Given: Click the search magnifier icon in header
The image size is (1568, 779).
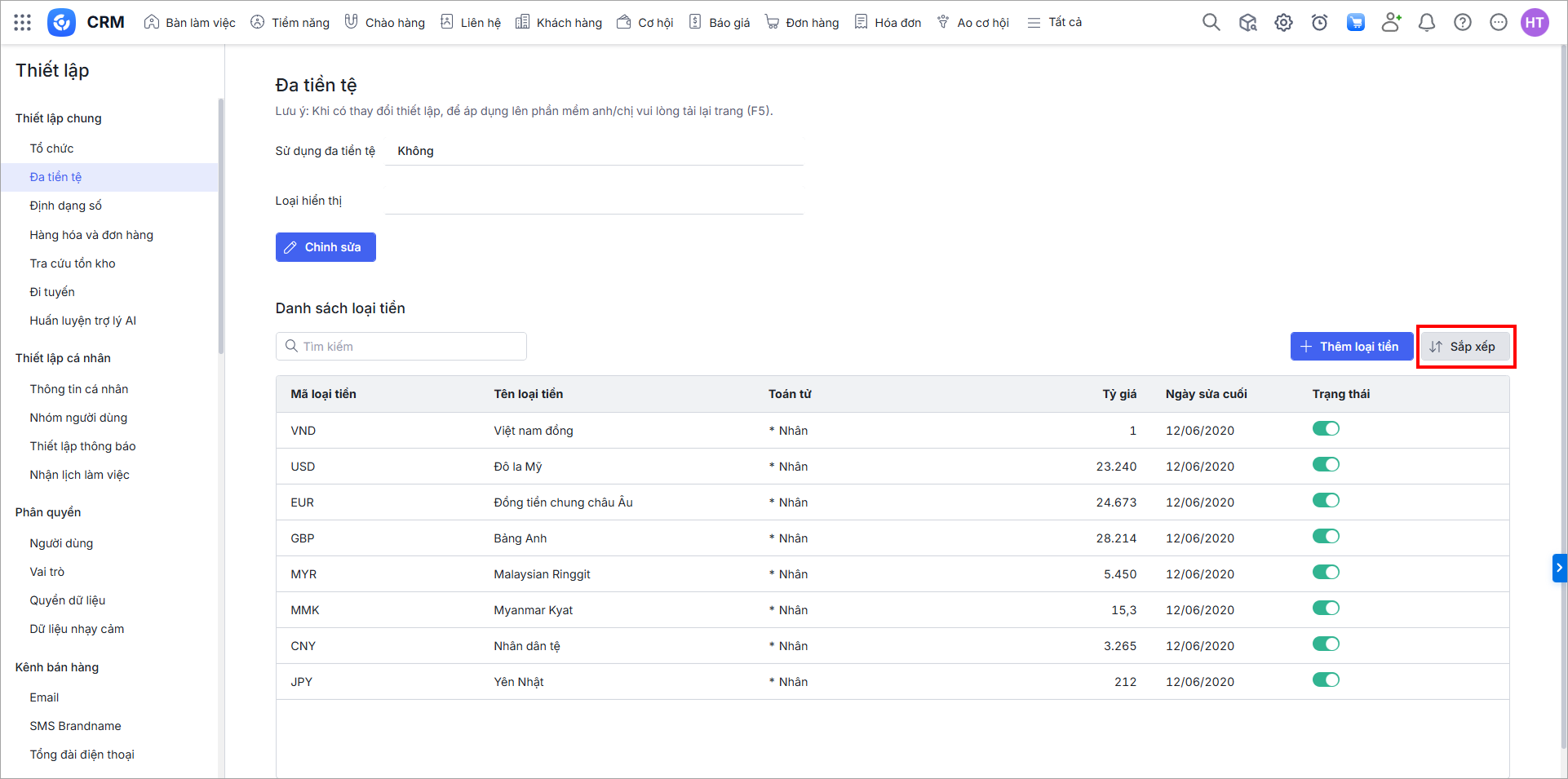Looking at the screenshot, I should click(1211, 23).
